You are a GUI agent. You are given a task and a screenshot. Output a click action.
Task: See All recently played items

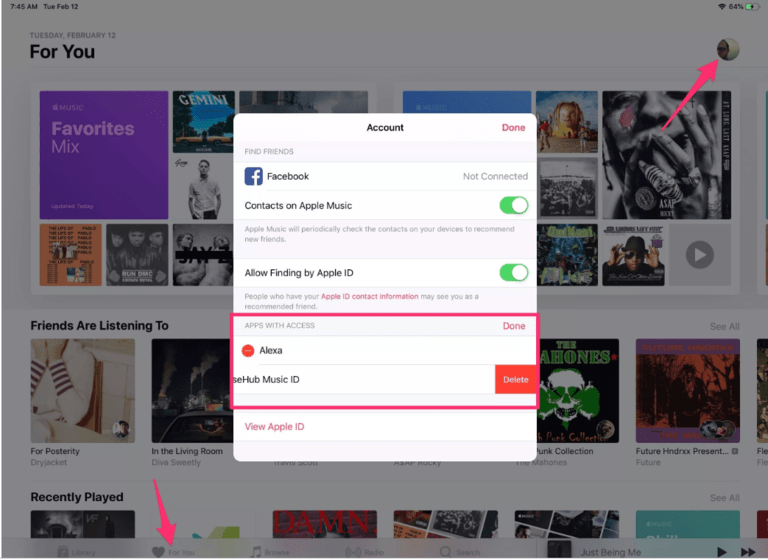click(724, 498)
